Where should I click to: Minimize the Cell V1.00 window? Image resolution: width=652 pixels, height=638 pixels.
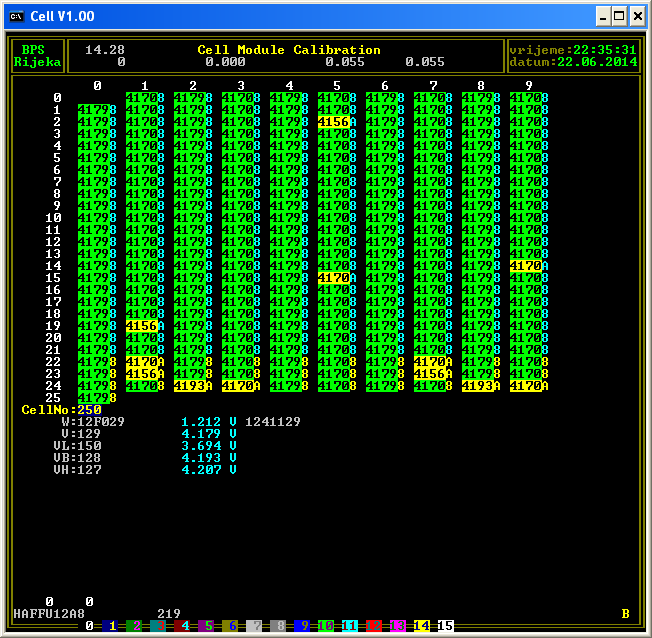coord(603,16)
